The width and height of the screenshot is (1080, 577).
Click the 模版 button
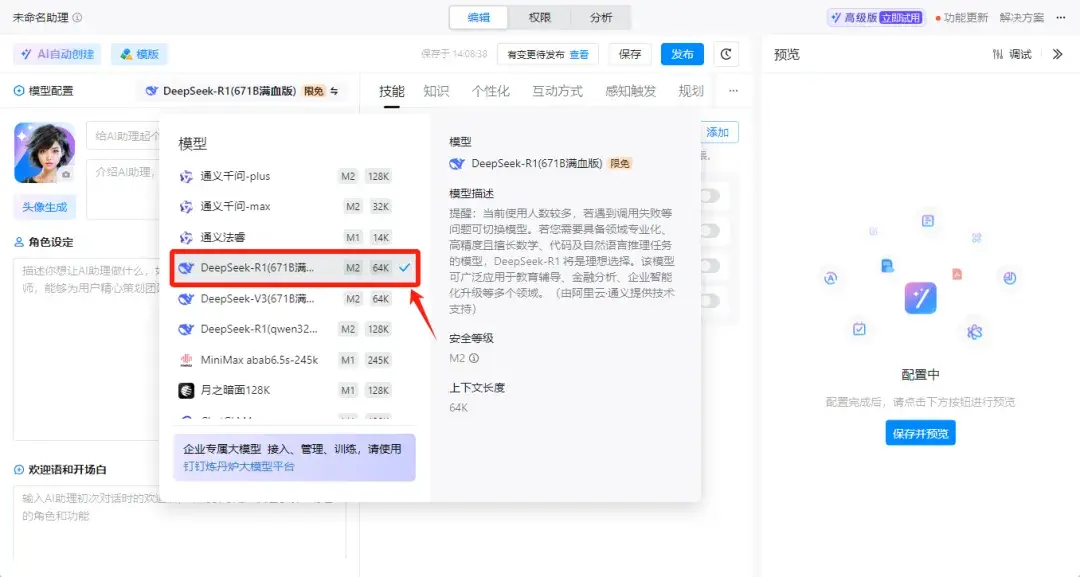click(x=139, y=54)
